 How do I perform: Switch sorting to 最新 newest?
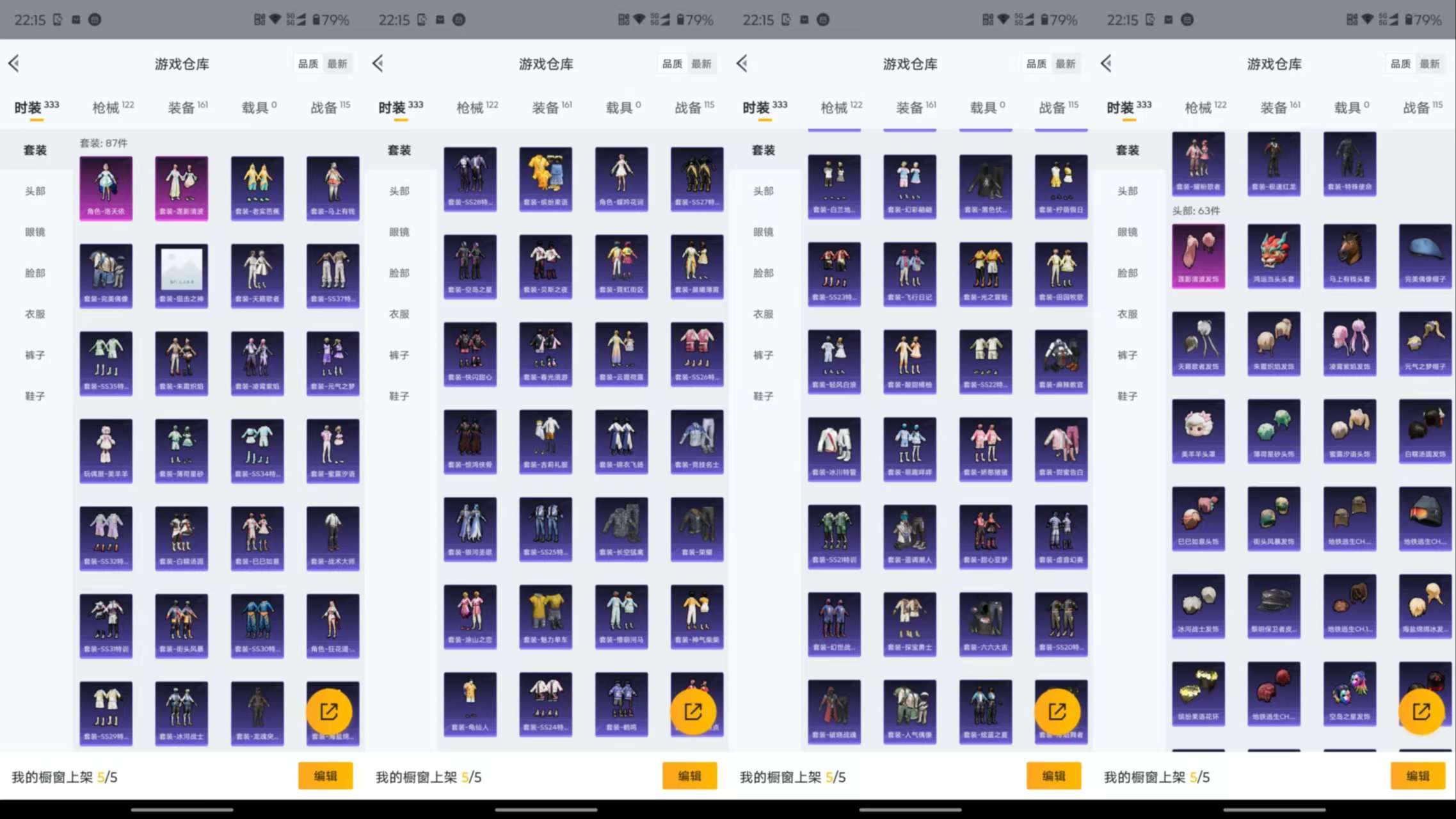click(337, 63)
